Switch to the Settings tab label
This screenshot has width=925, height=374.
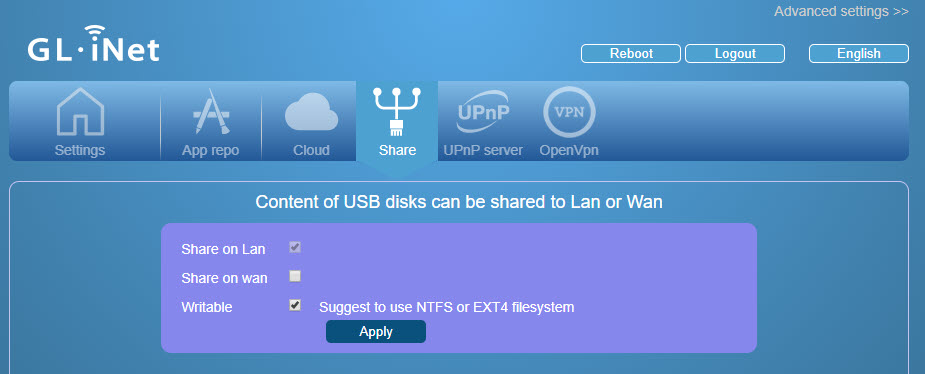pyautogui.click(x=80, y=150)
